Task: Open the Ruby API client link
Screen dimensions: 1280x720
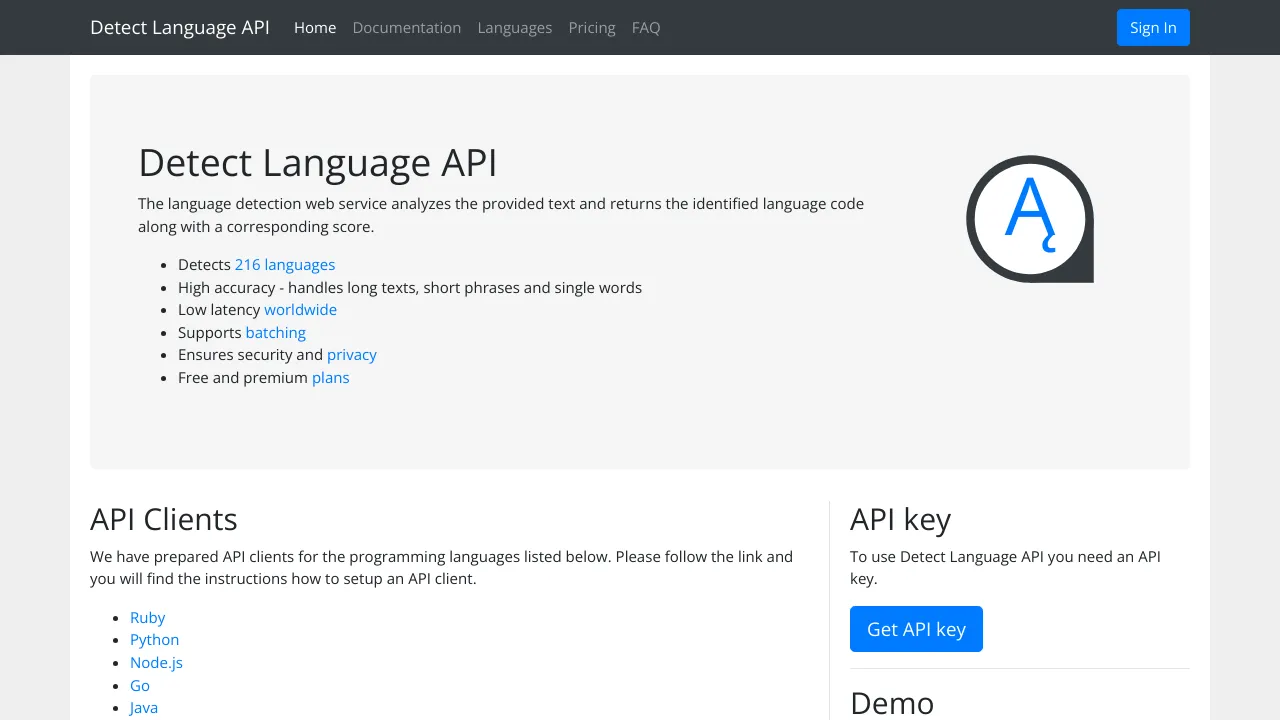Action: [x=148, y=618]
